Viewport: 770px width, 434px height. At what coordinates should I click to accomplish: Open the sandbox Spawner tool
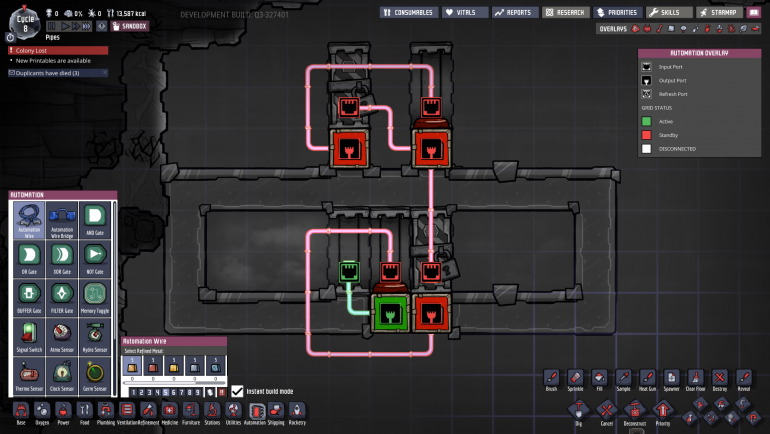[x=671, y=380]
